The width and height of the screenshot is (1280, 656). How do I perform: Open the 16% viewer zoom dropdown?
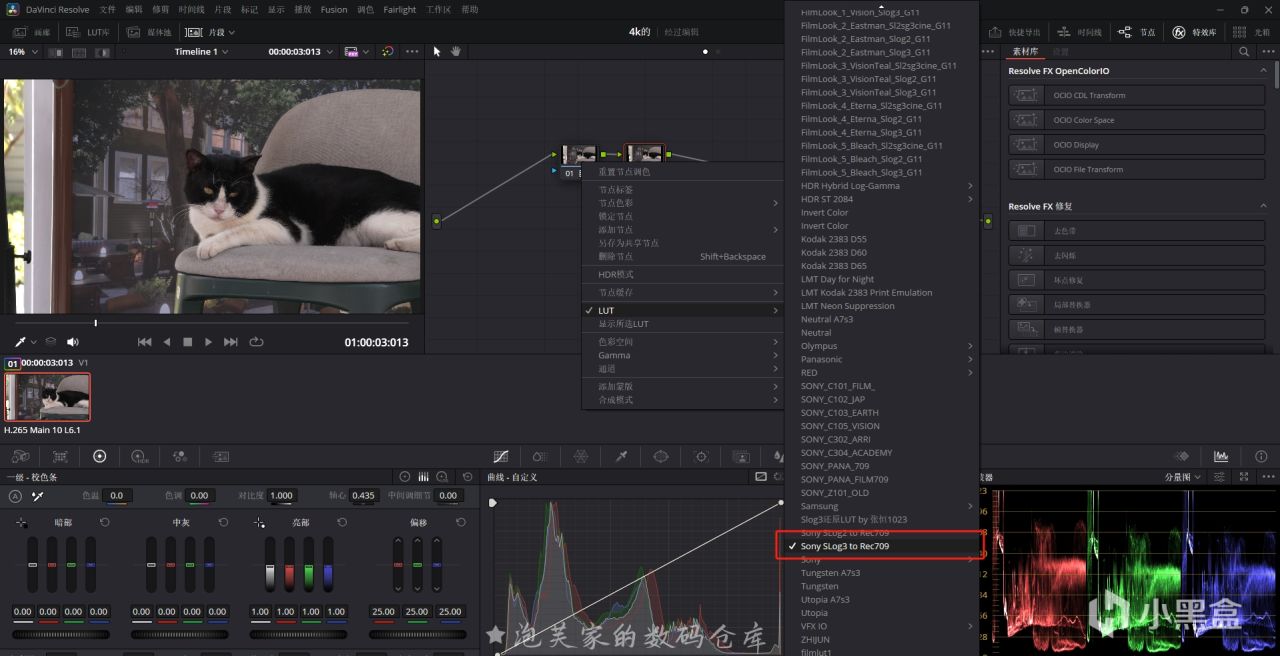21,51
